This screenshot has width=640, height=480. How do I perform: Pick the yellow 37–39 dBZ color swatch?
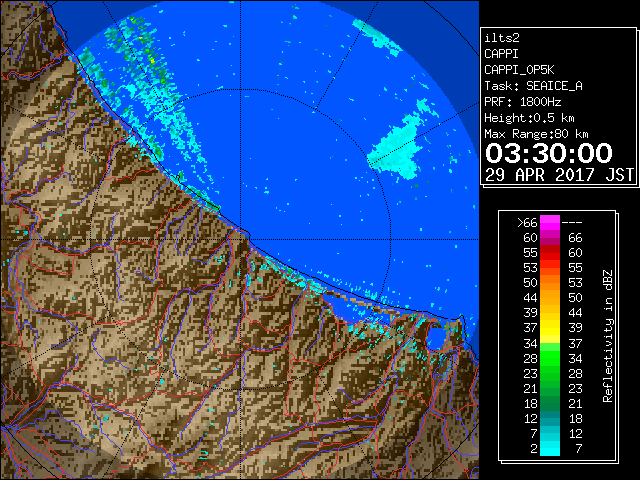550,328
